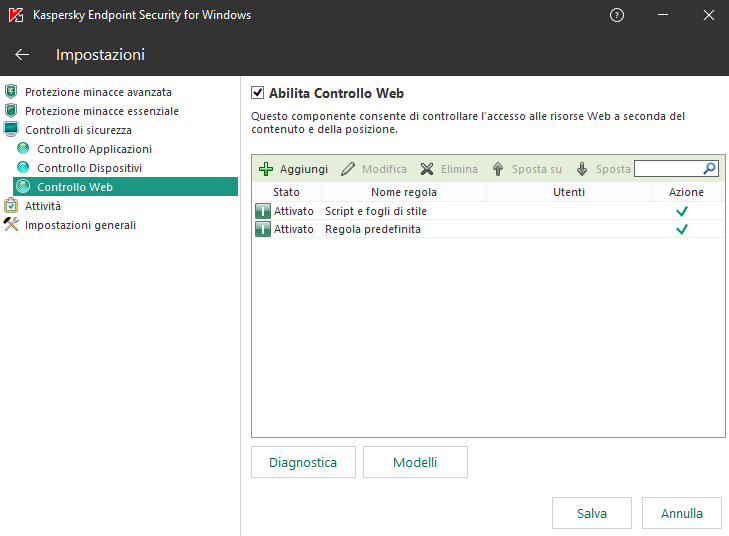Click the Modifica toolbar label
729x536 pixels.
[x=384, y=169]
